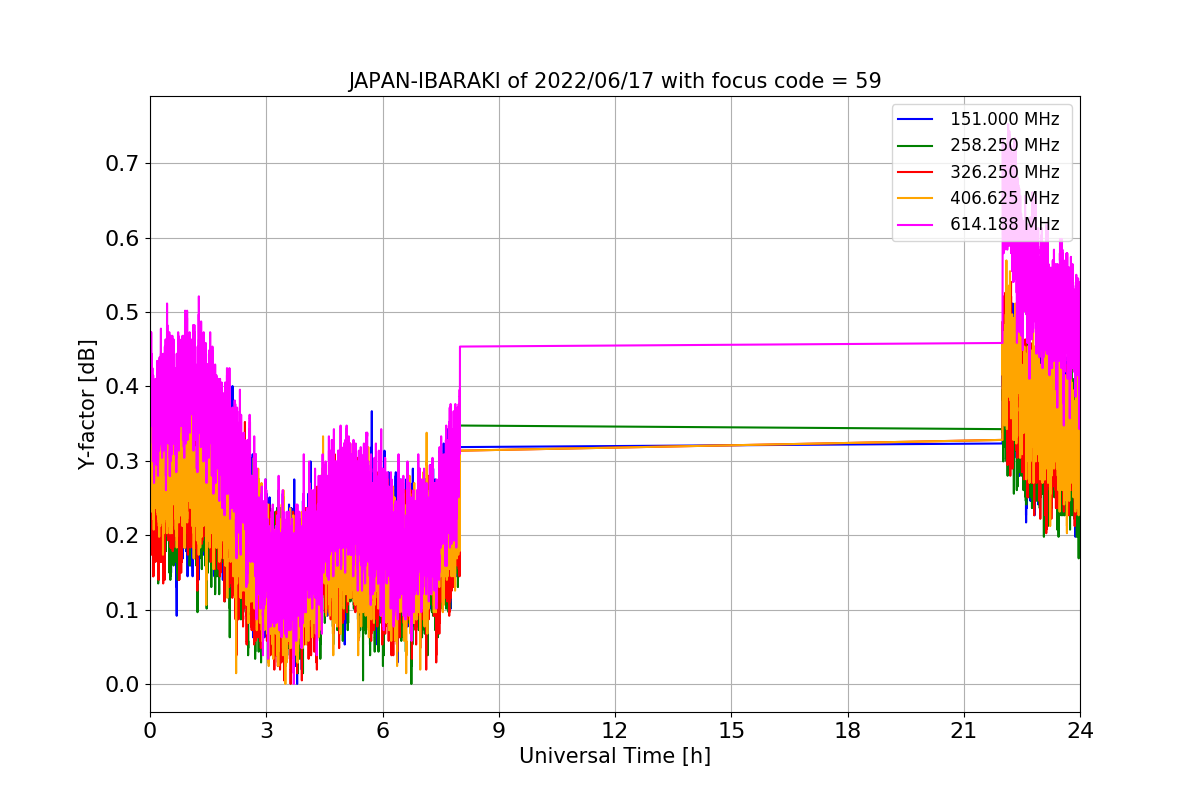
Task: Click the x-axis tick label 6
Action: pos(382,730)
